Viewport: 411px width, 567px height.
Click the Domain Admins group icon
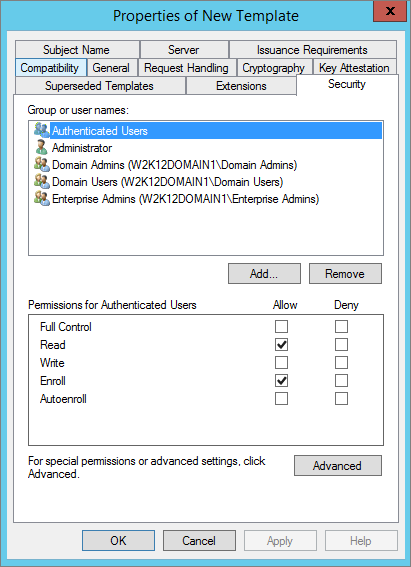click(42, 165)
